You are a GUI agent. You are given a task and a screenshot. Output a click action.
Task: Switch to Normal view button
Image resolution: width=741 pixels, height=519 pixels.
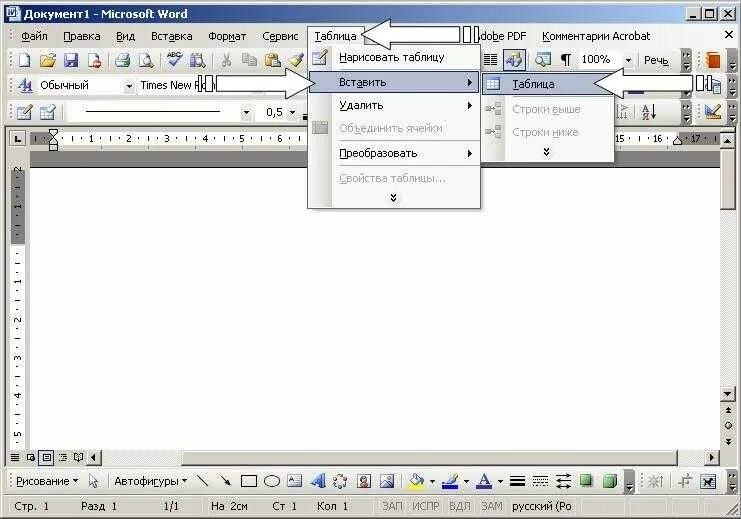pos(15,458)
